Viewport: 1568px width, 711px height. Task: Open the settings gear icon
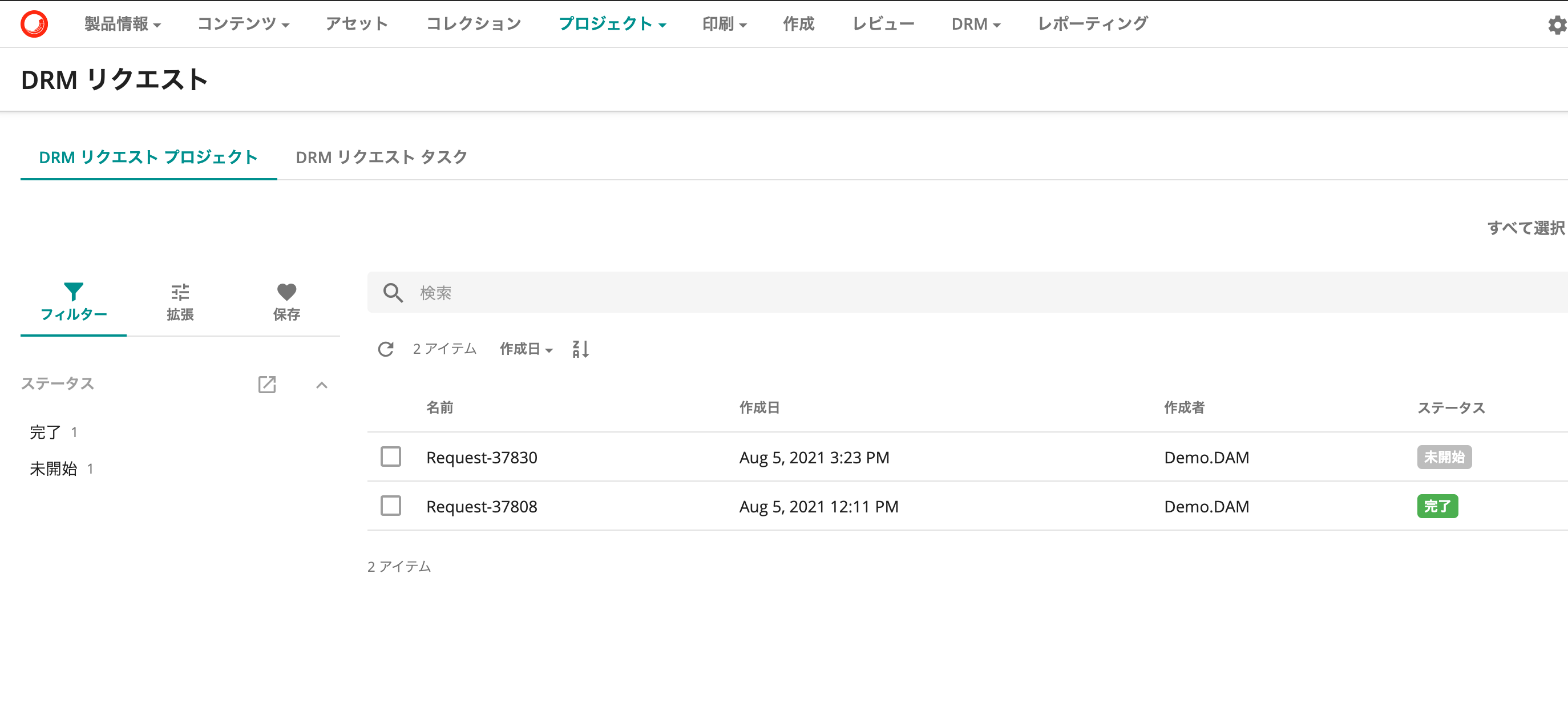click(x=1557, y=25)
